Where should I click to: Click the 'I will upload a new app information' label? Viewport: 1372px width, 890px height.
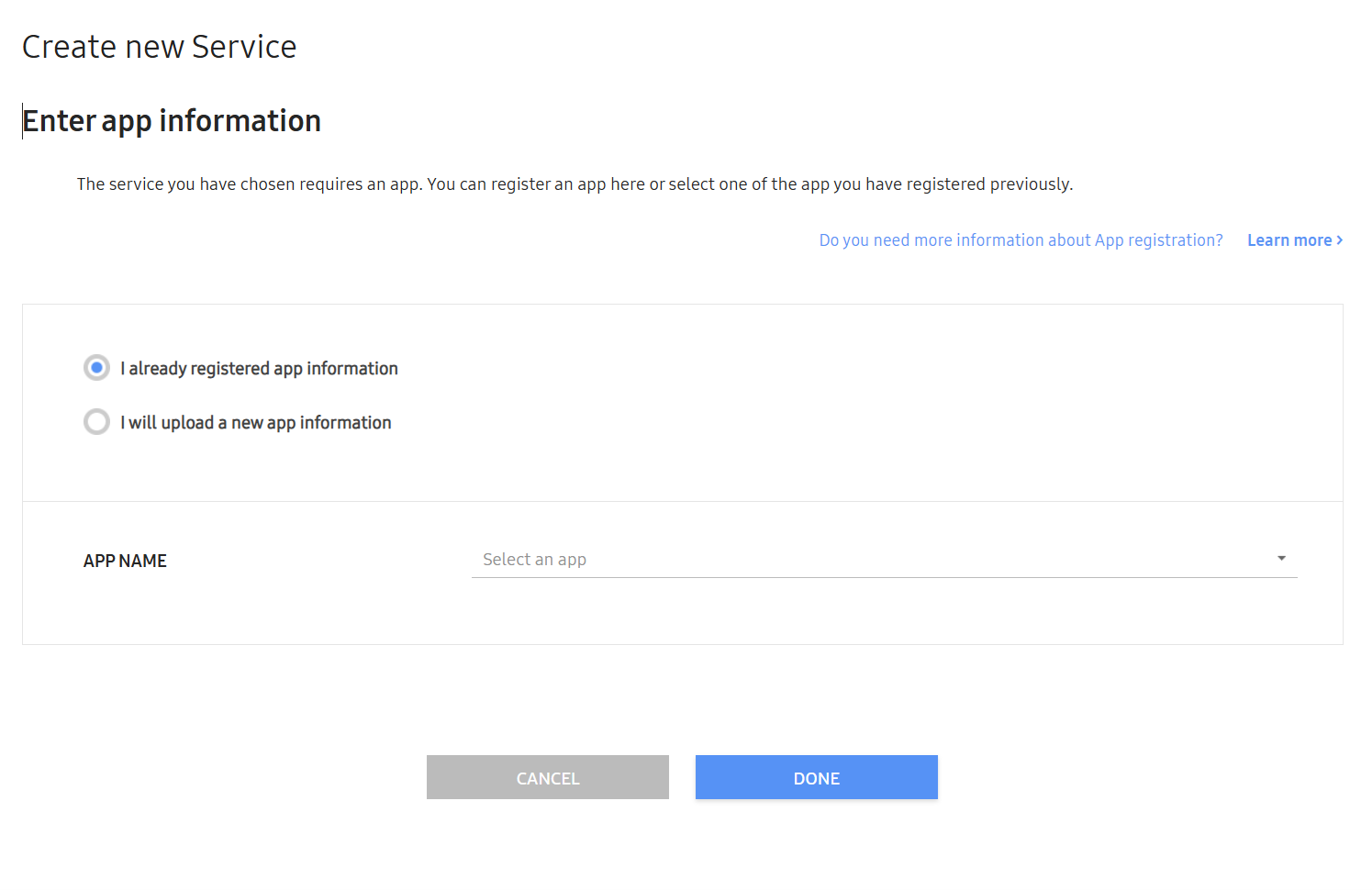click(256, 423)
